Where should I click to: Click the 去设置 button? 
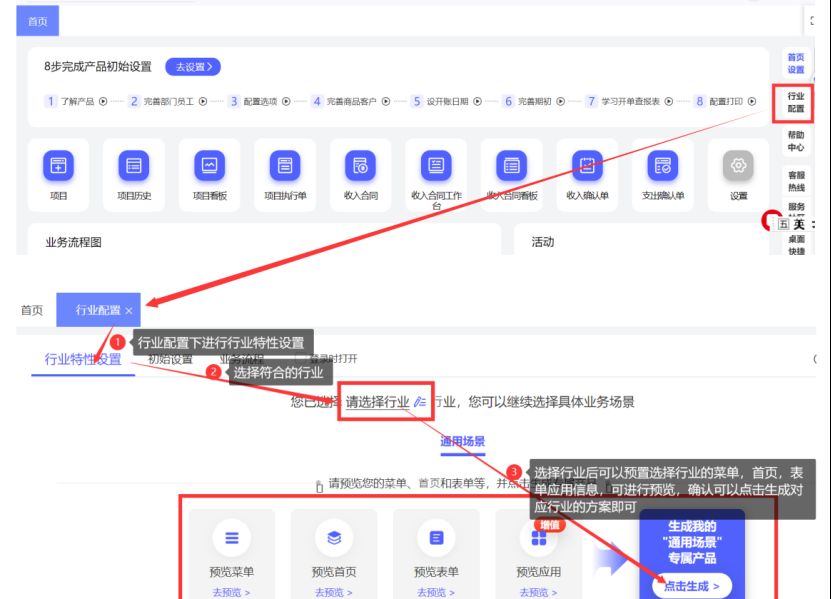pos(192,67)
